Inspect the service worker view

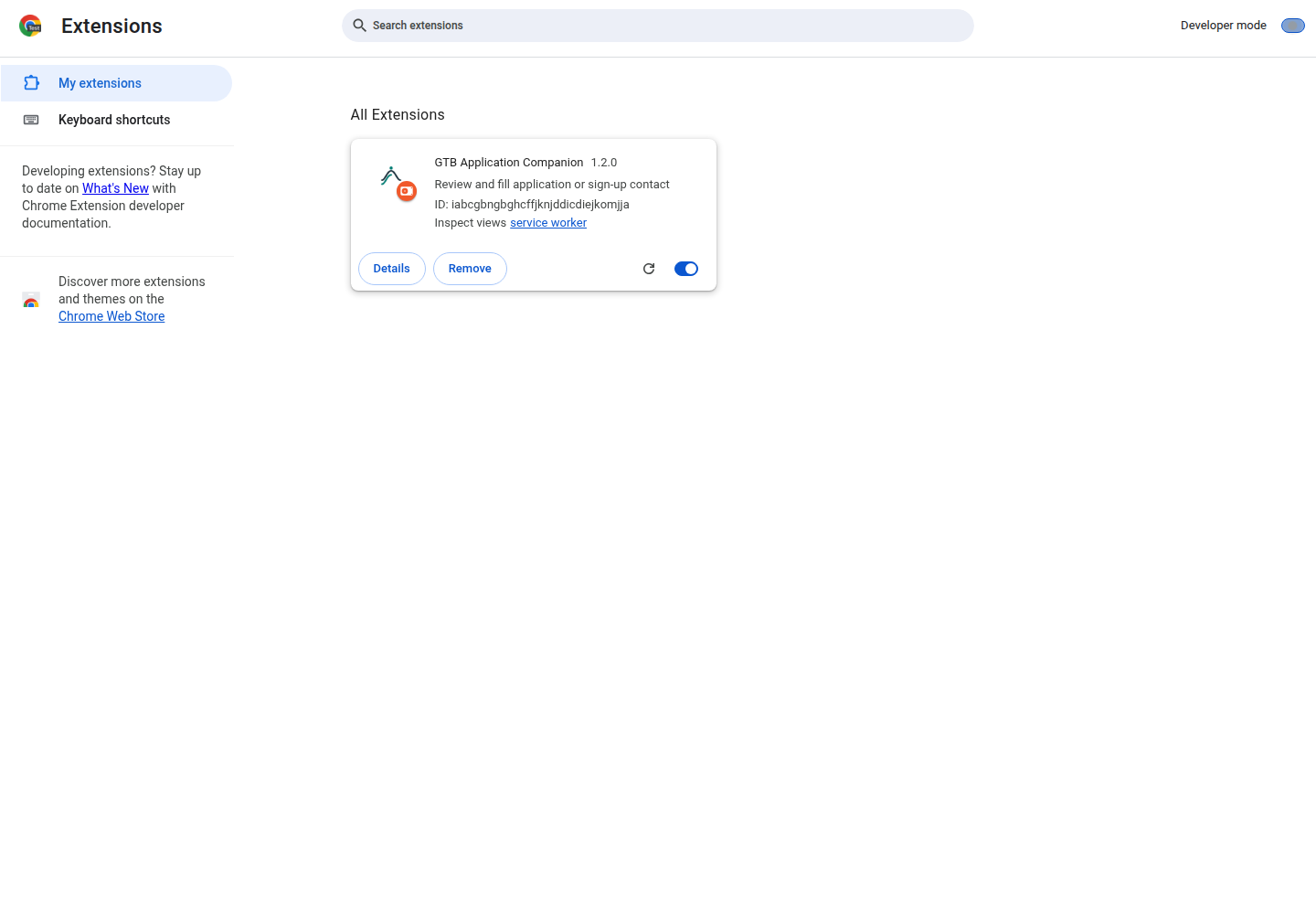click(548, 223)
